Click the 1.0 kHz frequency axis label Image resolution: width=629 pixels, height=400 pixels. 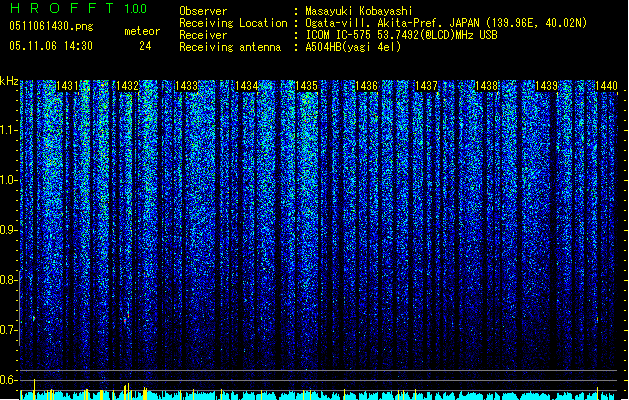pos(9,180)
